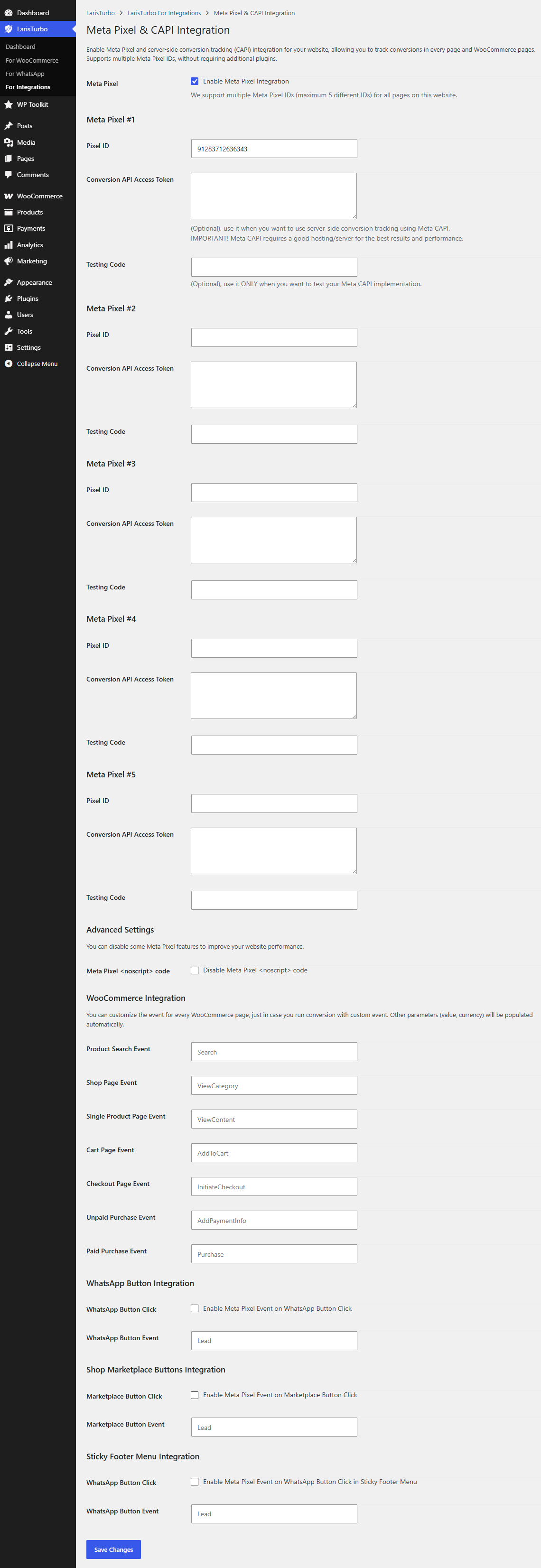Select the For WhatsApp submenu item
Viewport: 541px width, 1568px height.
tap(25, 74)
